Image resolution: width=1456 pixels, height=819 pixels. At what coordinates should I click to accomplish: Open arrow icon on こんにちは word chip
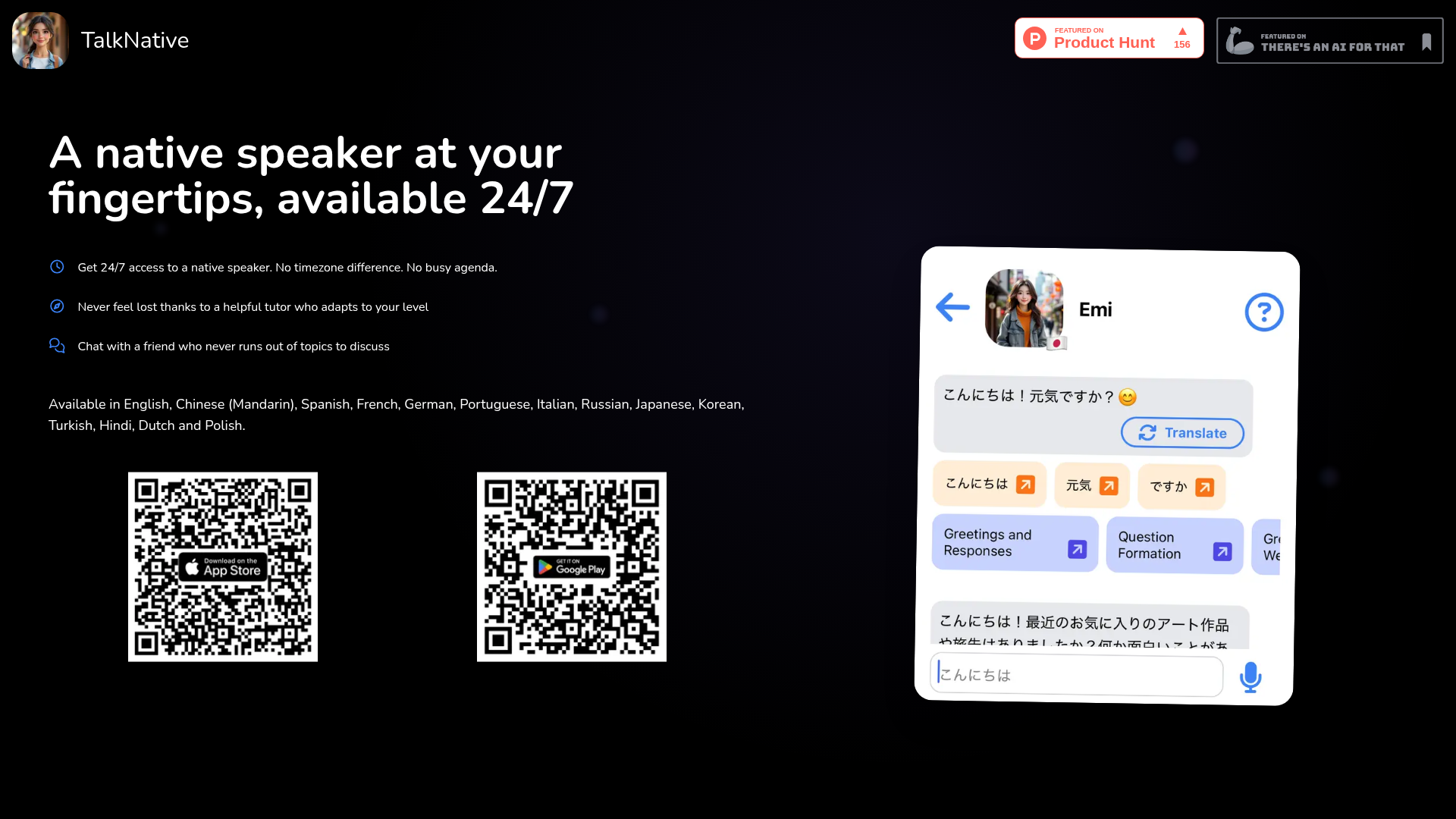(x=1025, y=485)
